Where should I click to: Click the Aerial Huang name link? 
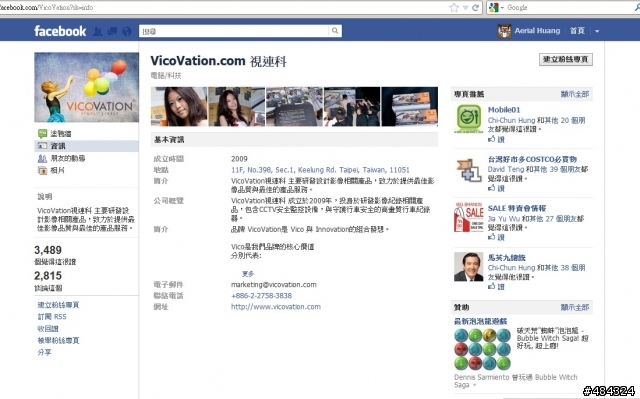[x=537, y=31]
